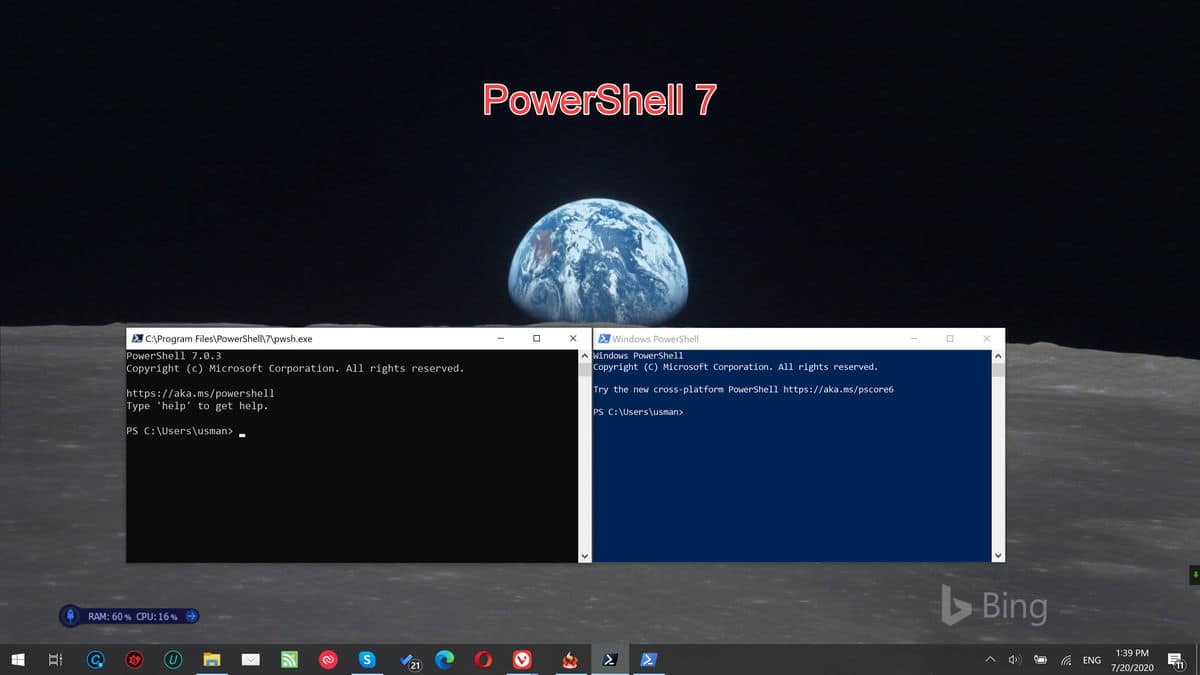Open the Windows Start menu

point(18,660)
